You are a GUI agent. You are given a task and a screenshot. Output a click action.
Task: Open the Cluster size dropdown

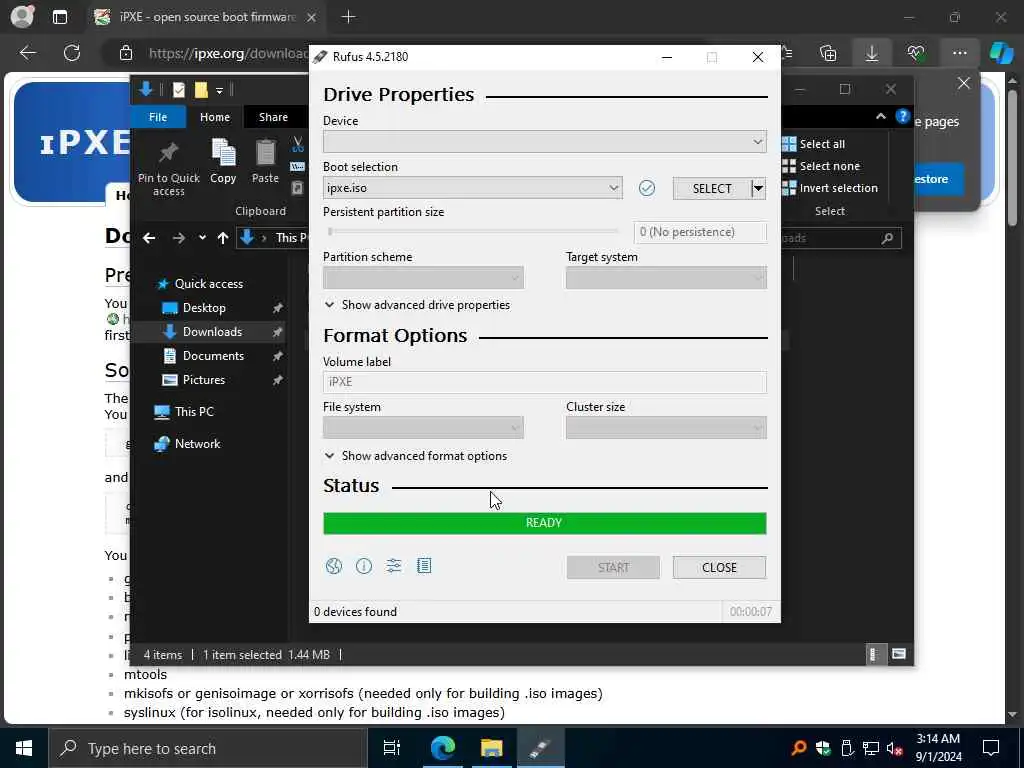[x=666, y=428]
